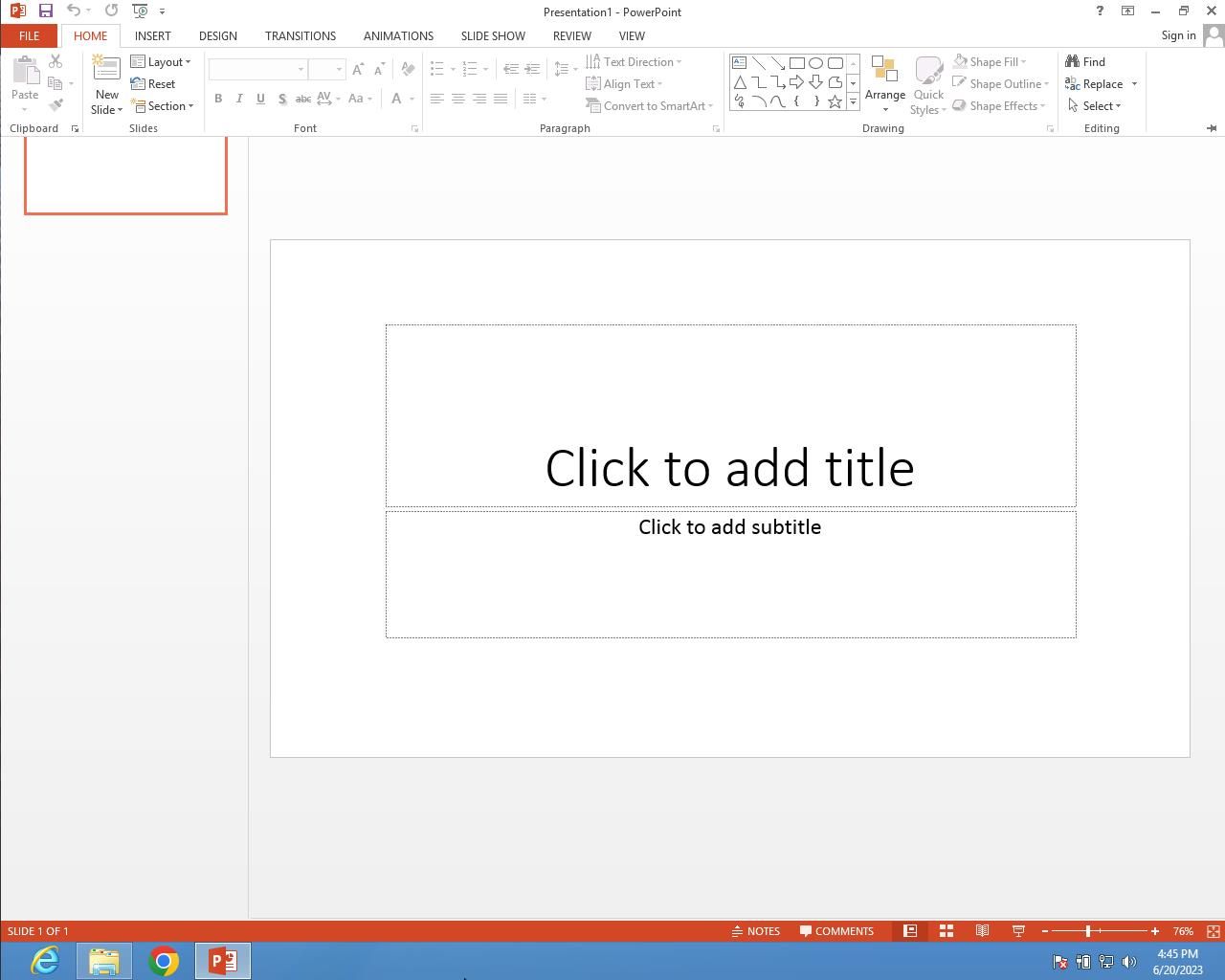Click the Find search tool
The image size is (1225, 980).
point(1085,61)
